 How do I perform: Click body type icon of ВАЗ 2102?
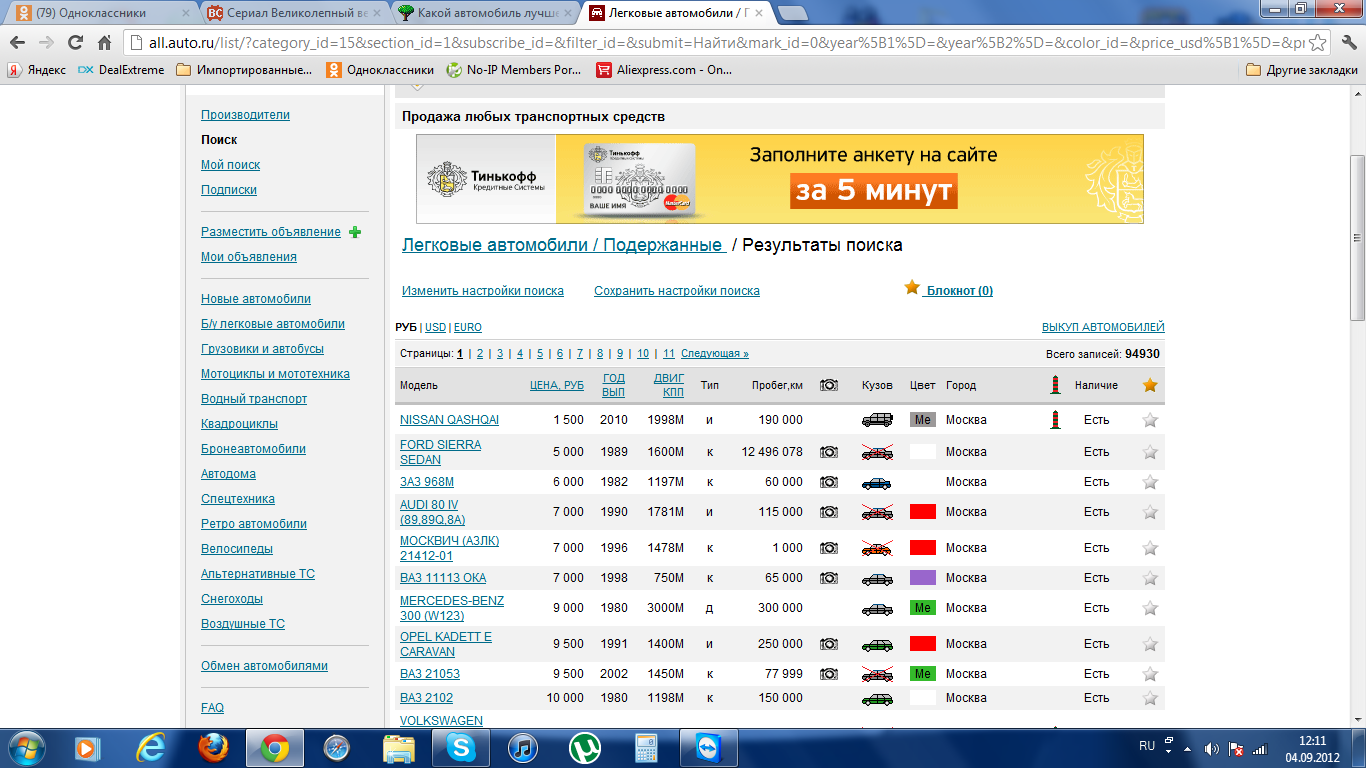point(877,698)
